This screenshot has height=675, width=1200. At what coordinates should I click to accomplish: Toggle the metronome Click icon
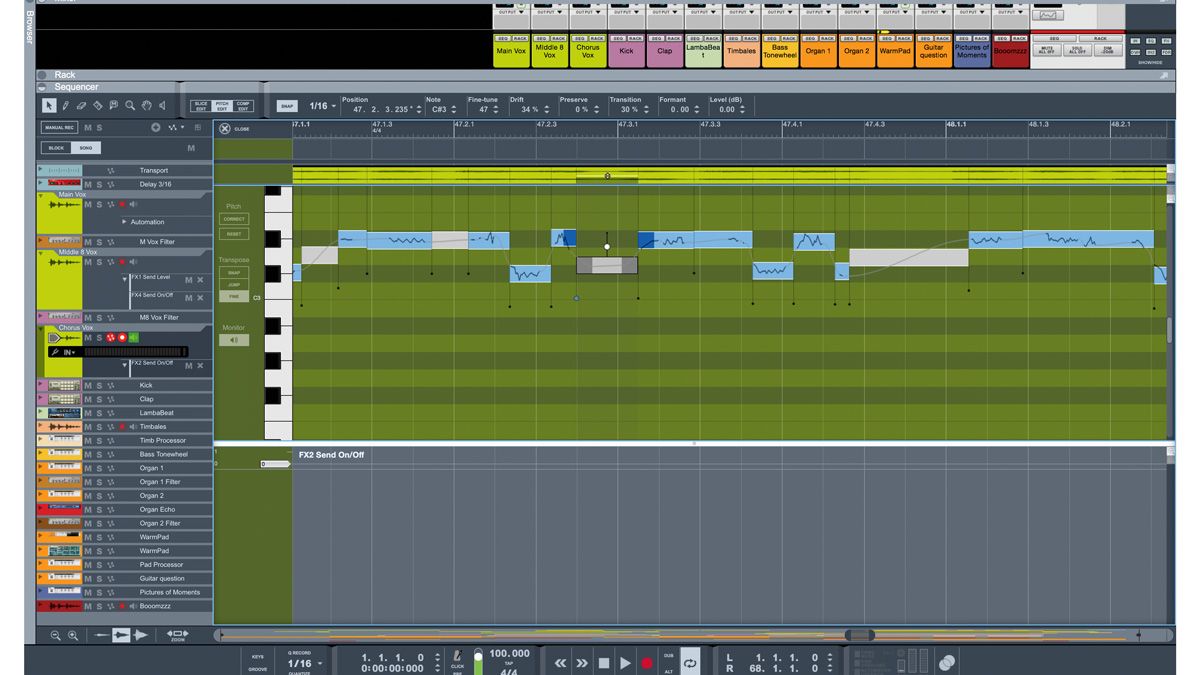click(457, 657)
